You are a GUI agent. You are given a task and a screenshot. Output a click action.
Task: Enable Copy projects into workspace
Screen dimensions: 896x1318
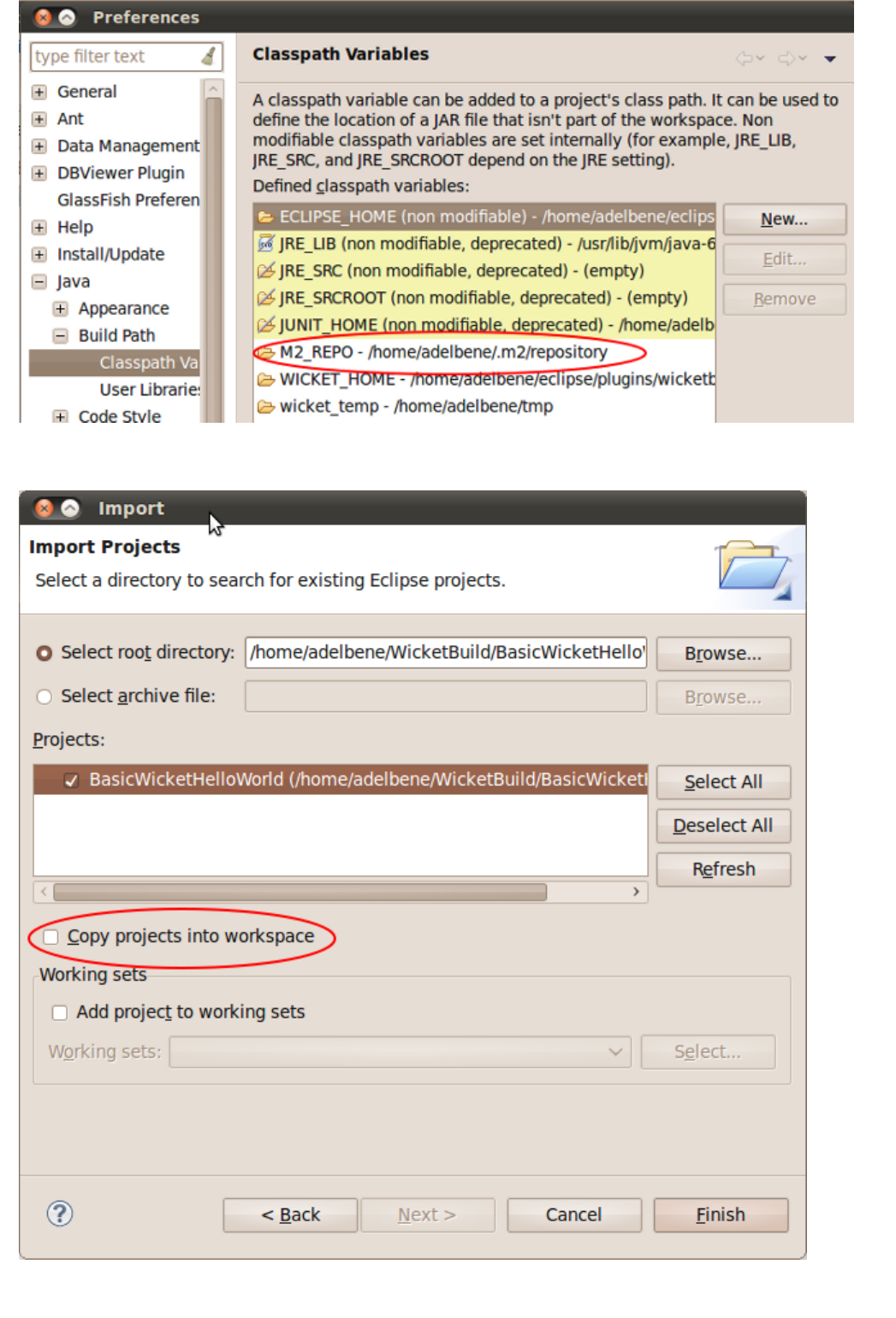50,937
